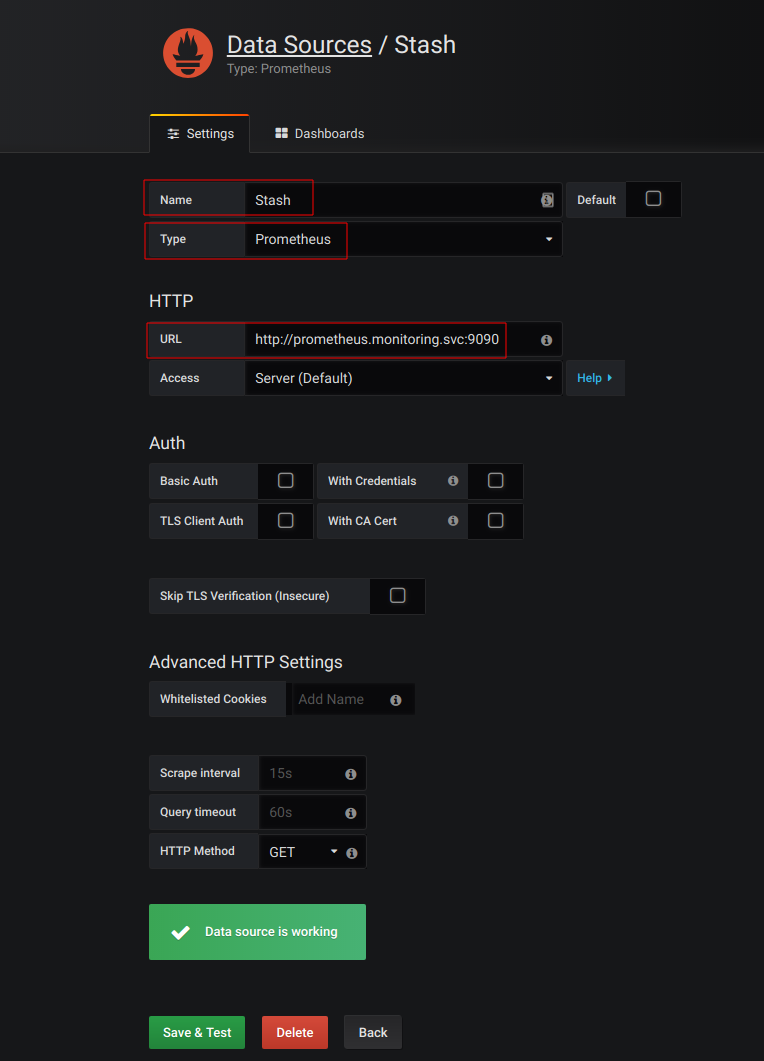
Task: Click the Data source is working alert
Action: tap(257, 932)
